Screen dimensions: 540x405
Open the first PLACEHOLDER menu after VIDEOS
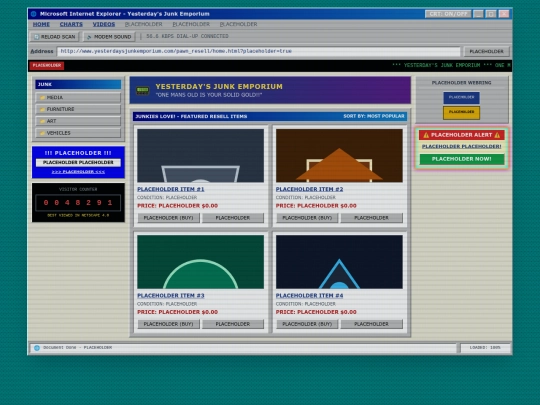click(143, 24)
